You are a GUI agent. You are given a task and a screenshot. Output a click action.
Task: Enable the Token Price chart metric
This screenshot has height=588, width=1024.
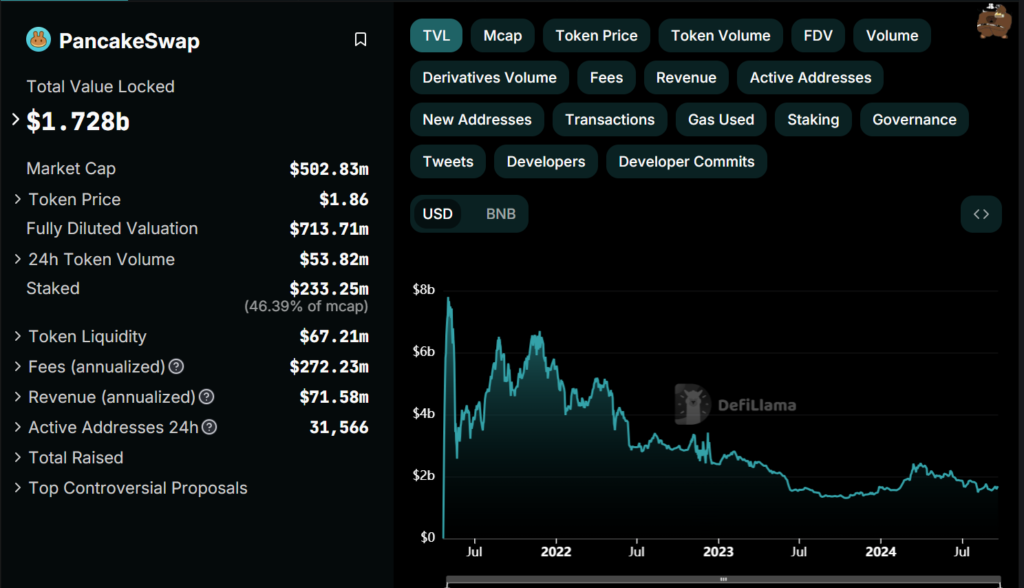[596, 35]
